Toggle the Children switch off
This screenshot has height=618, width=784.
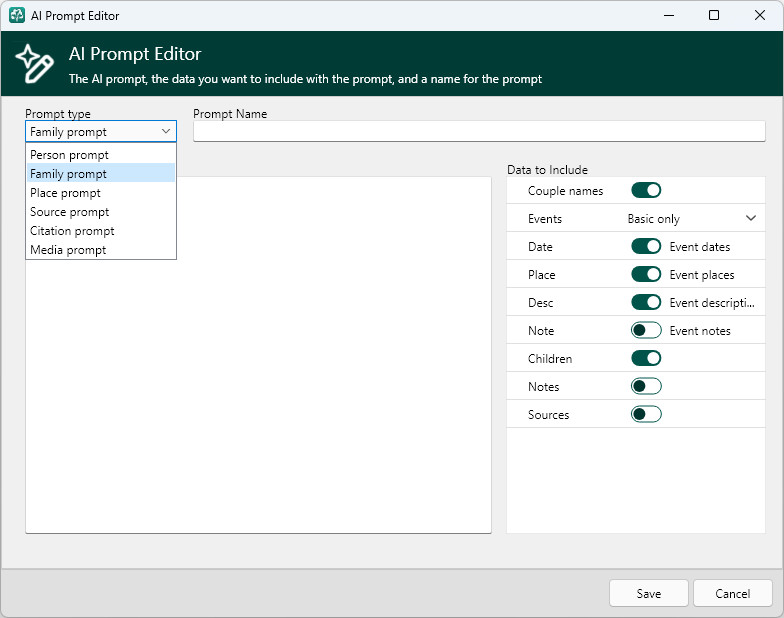click(646, 358)
